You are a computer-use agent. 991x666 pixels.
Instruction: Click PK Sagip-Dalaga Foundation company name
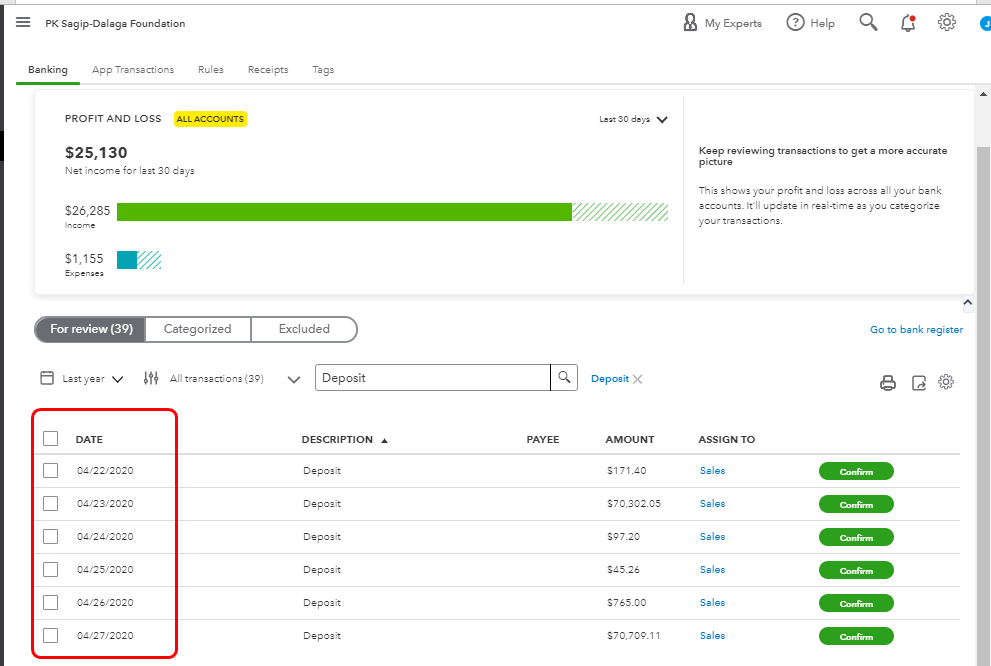(115, 23)
